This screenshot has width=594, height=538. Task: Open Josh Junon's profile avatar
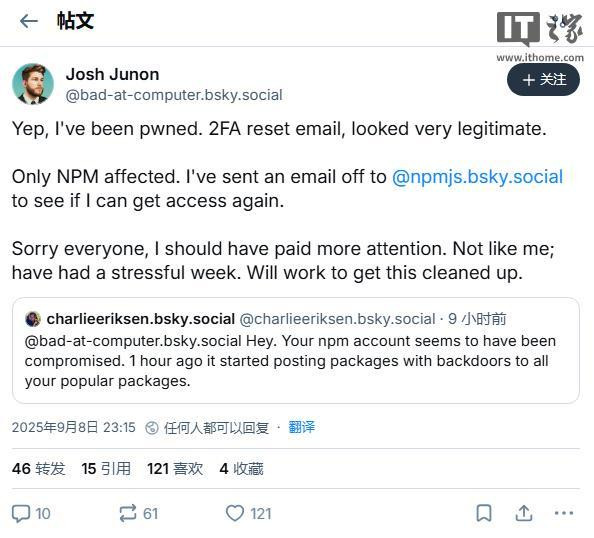point(33,84)
